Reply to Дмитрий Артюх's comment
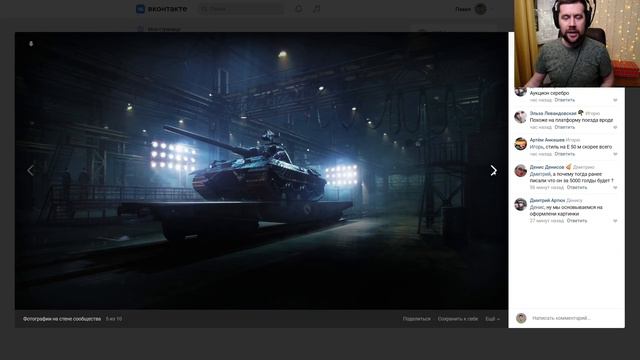The width and height of the screenshot is (640, 360). pyautogui.click(x=577, y=221)
